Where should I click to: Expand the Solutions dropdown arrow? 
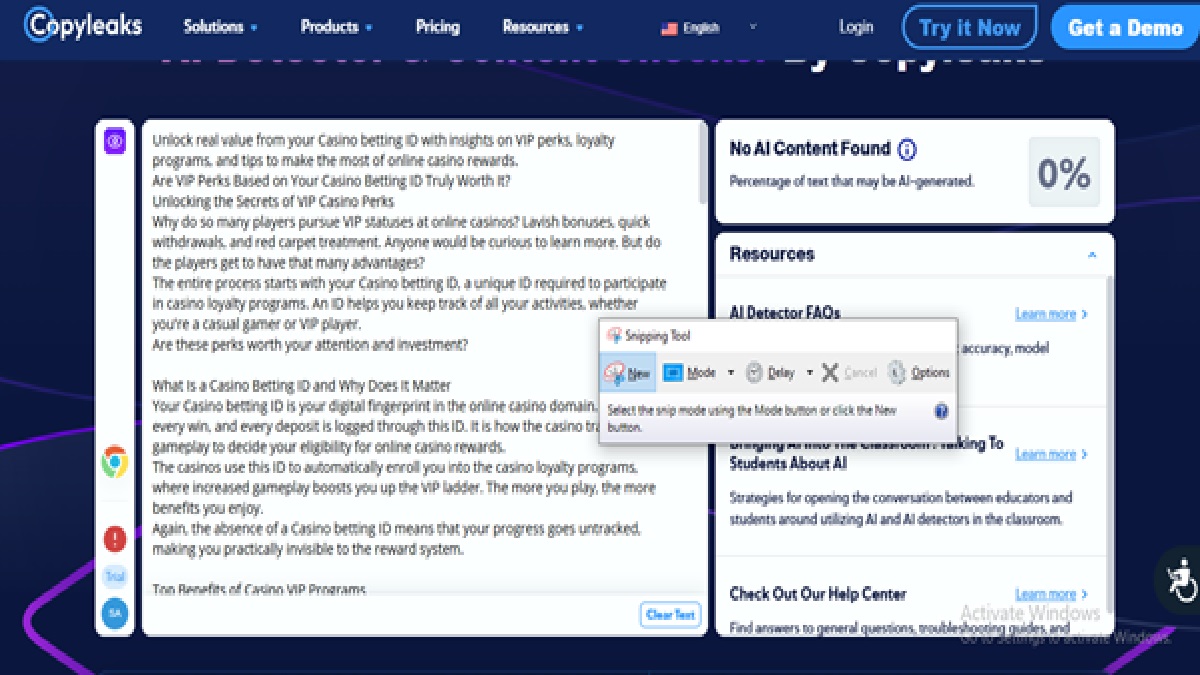pos(254,28)
